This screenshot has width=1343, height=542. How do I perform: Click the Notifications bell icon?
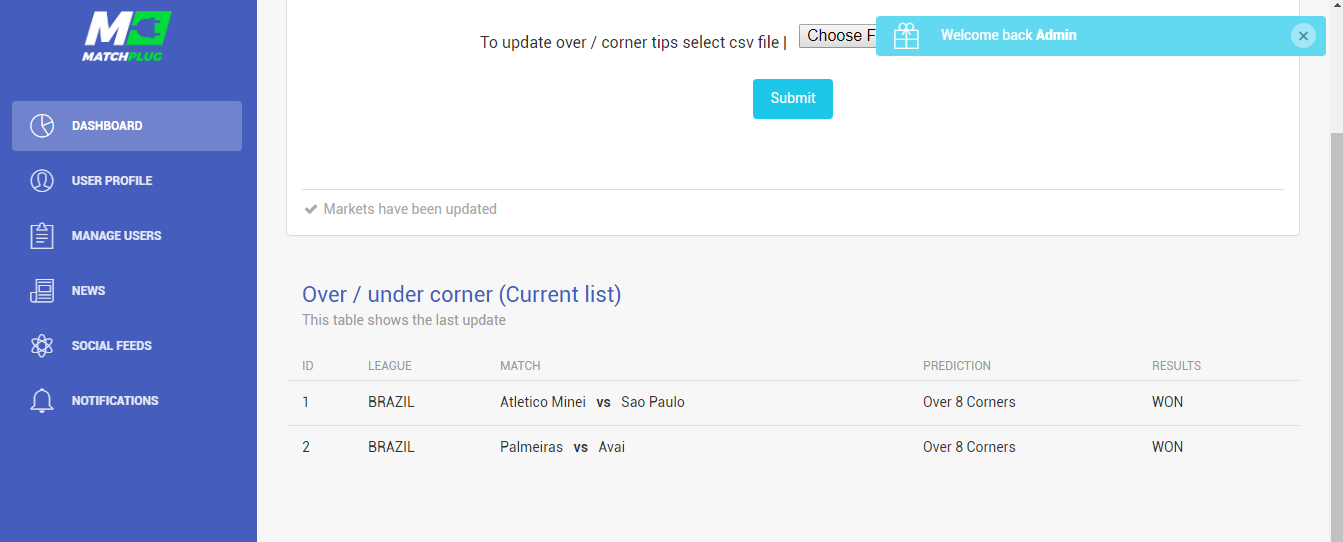[42, 401]
